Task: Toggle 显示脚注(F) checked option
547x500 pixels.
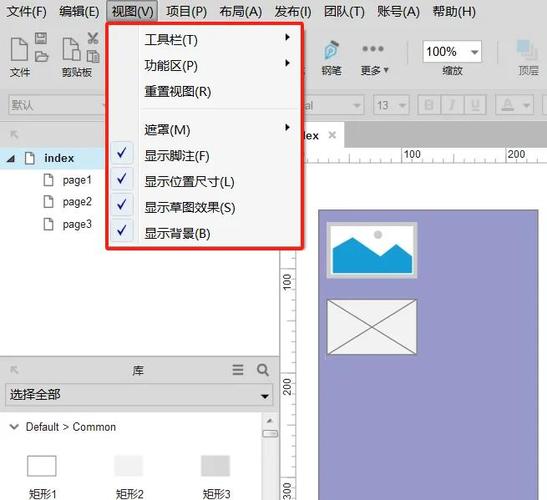Action: pos(204,156)
